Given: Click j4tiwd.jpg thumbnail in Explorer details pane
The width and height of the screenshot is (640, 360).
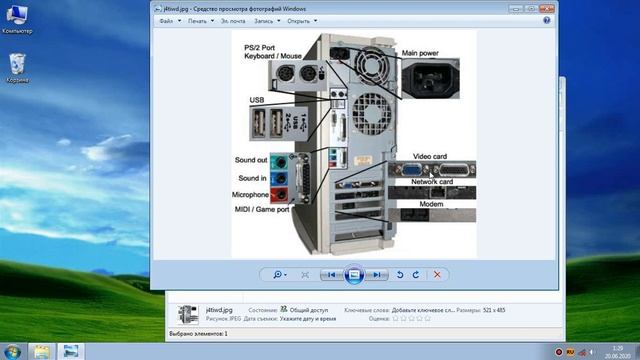Looking at the screenshot, I should pos(188,314).
